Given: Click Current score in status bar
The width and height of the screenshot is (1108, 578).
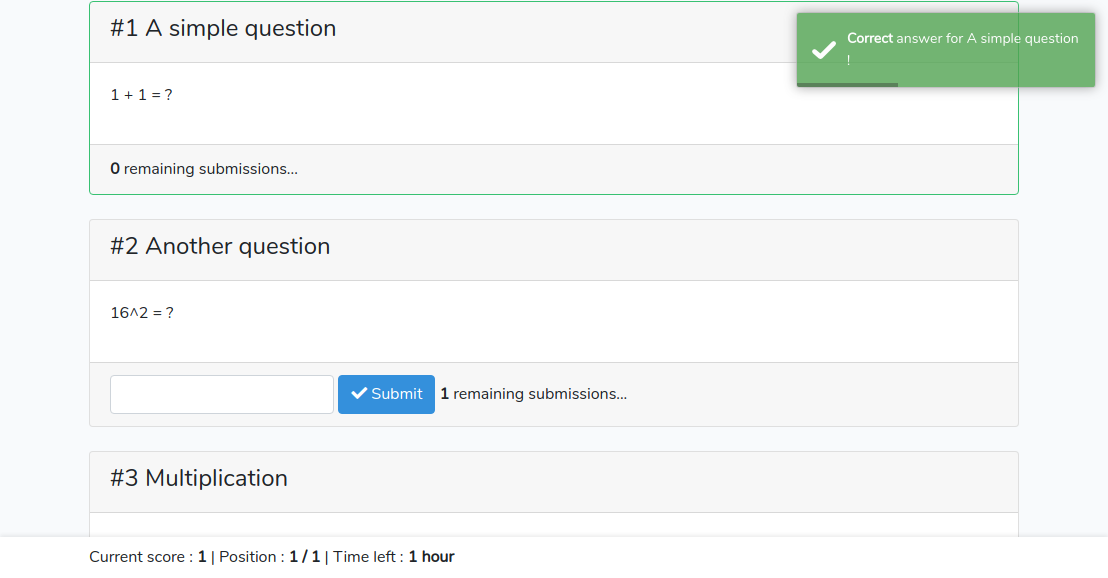Looking at the screenshot, I should [x=148, y=557].
